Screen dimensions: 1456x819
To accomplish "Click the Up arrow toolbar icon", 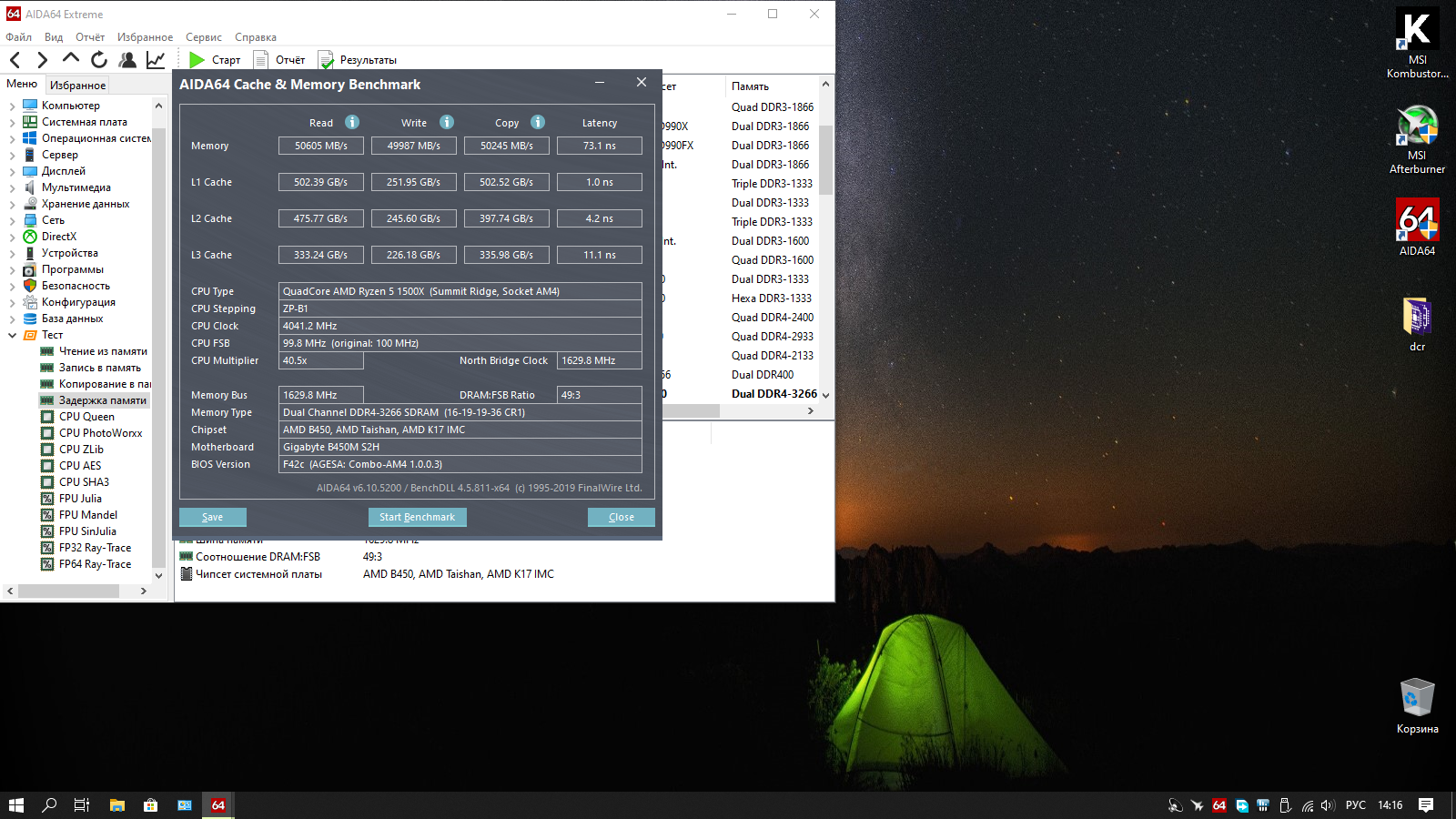I will (71, 59).
